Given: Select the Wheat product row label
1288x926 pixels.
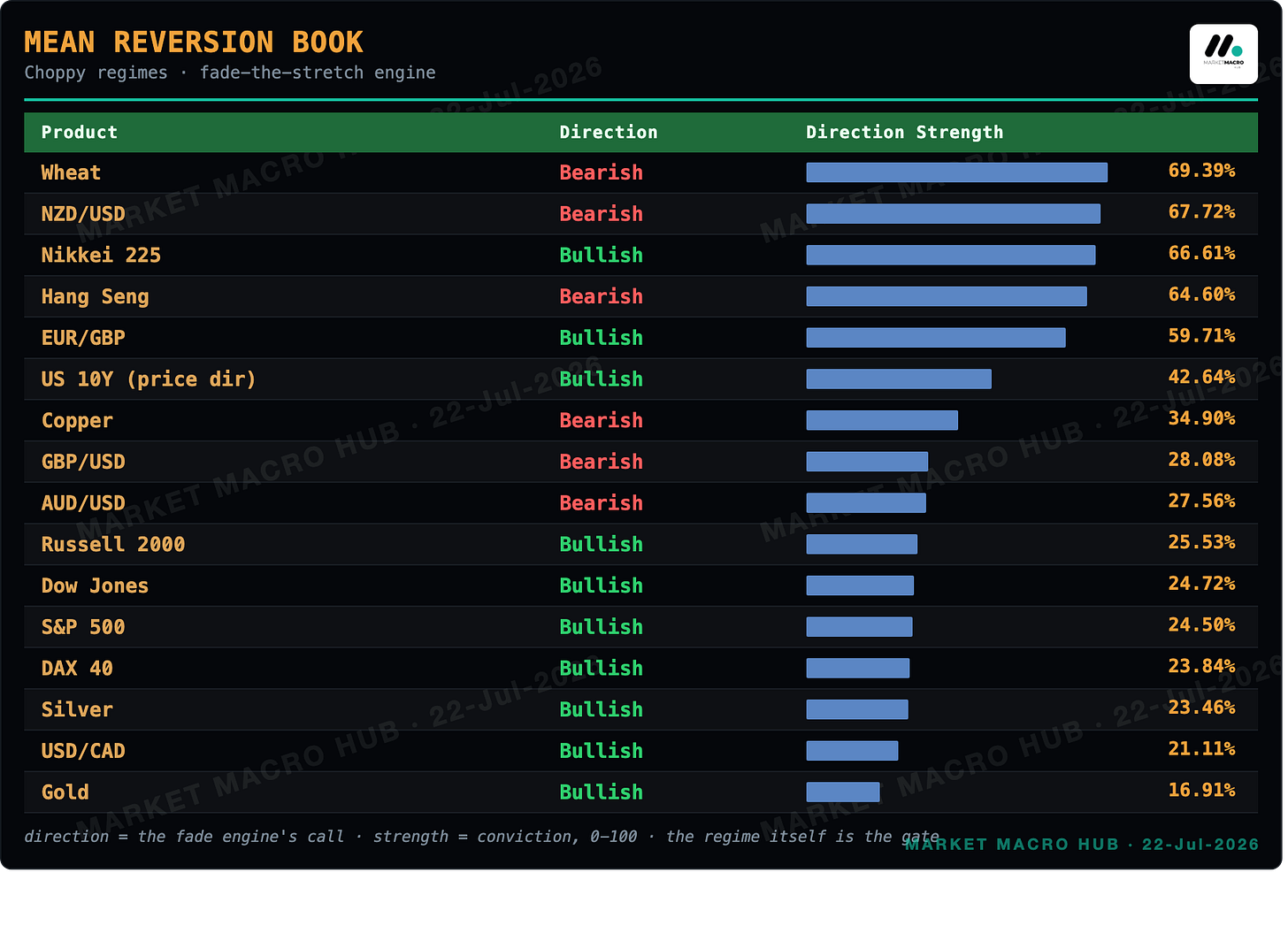Looking at the screenshot, I should click(x=71, y=172).
